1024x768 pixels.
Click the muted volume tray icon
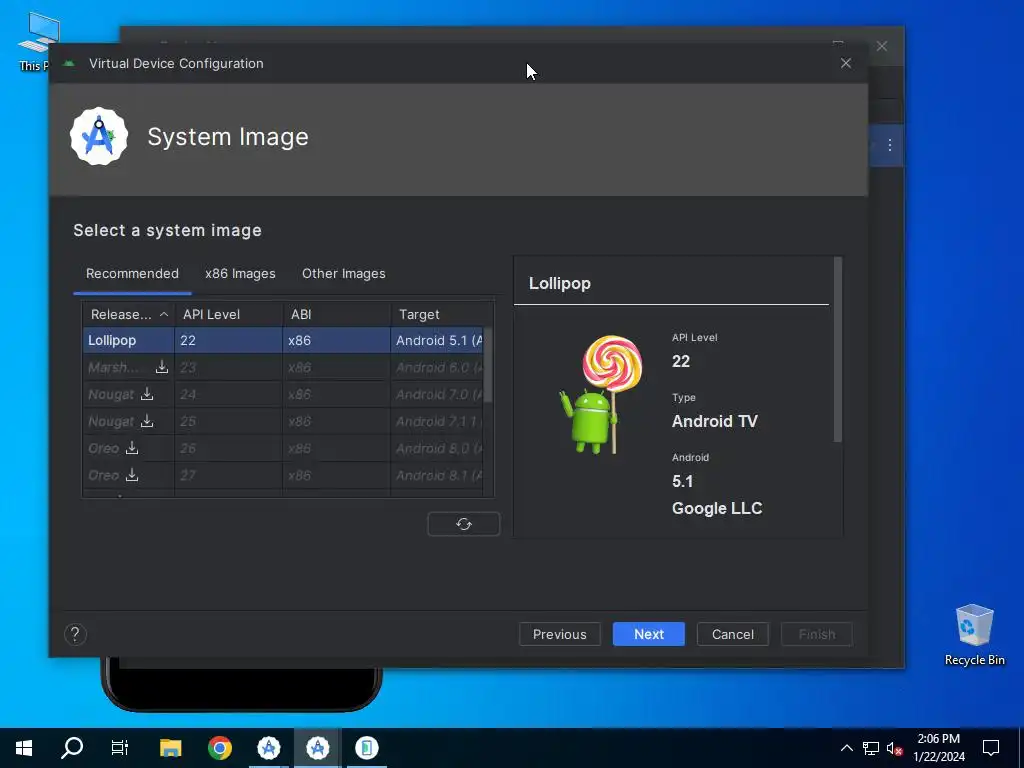point(894,748)
